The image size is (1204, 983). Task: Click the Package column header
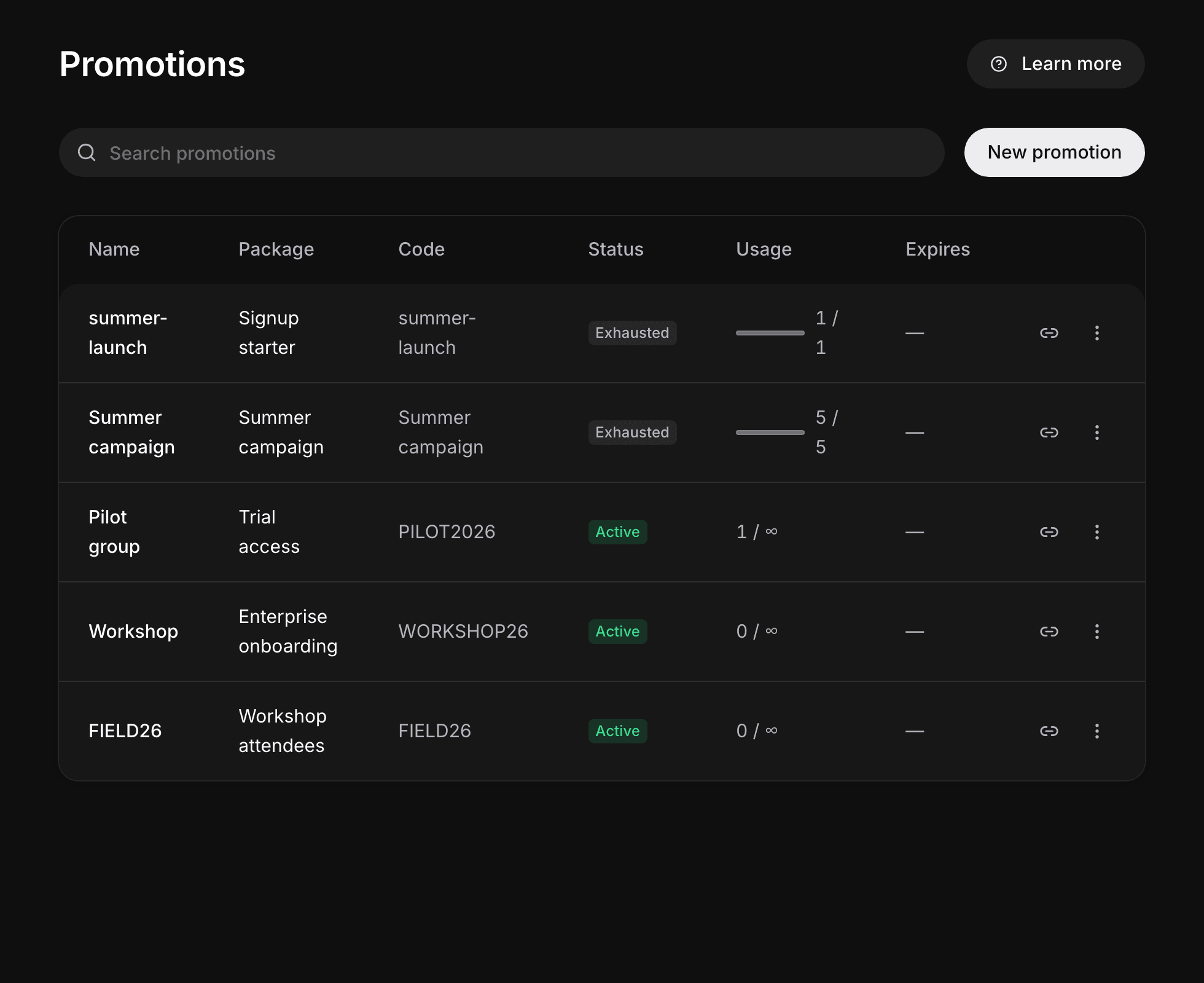(x=276, y=249)
